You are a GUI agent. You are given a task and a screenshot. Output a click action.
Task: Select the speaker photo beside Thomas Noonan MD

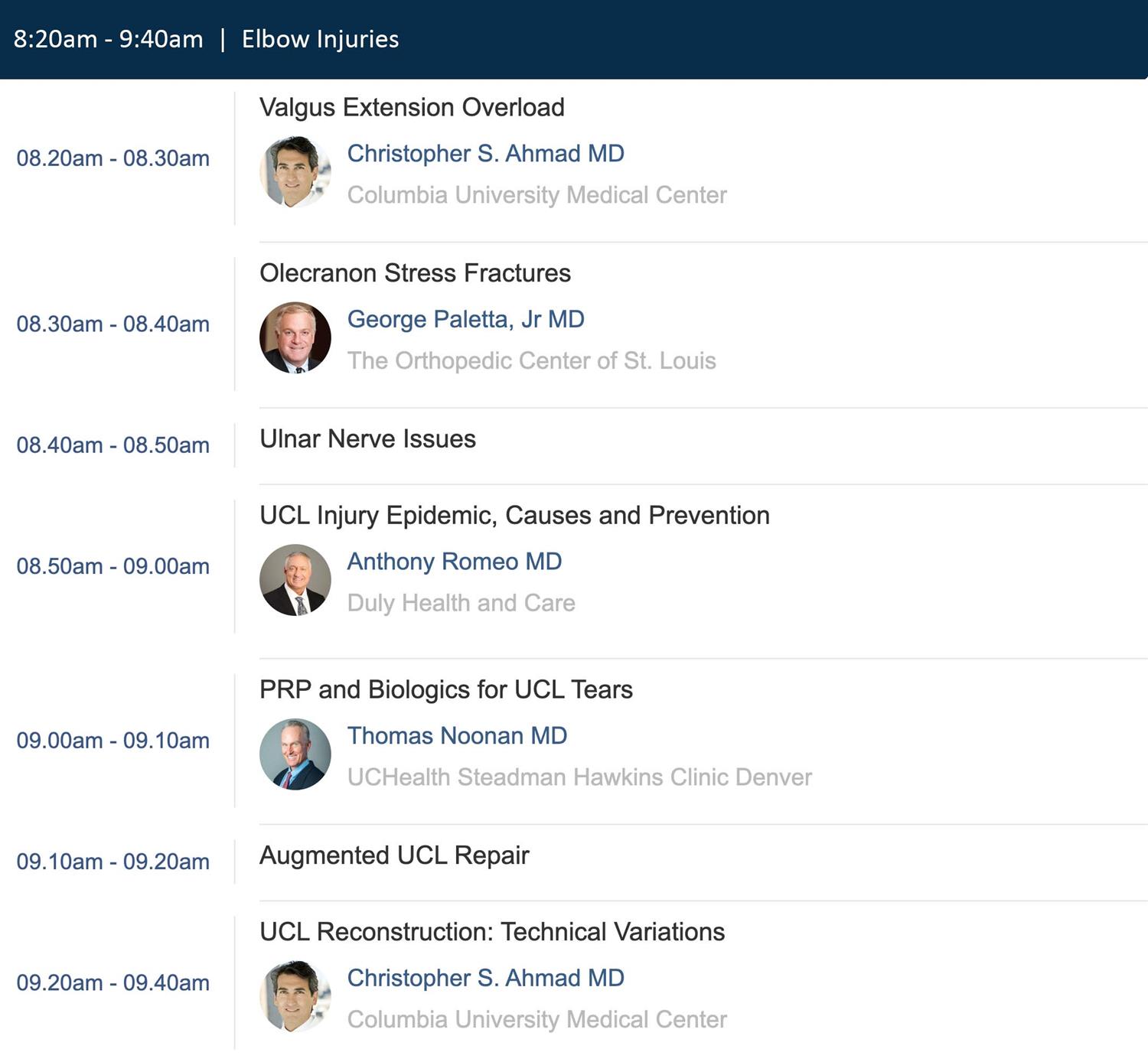(295, 754)
